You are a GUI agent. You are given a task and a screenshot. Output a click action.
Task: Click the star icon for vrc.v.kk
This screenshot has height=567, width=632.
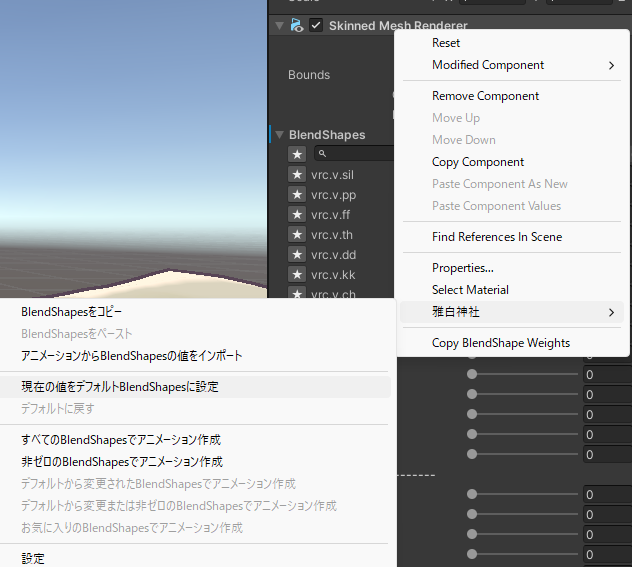click(x=297, y=274)
